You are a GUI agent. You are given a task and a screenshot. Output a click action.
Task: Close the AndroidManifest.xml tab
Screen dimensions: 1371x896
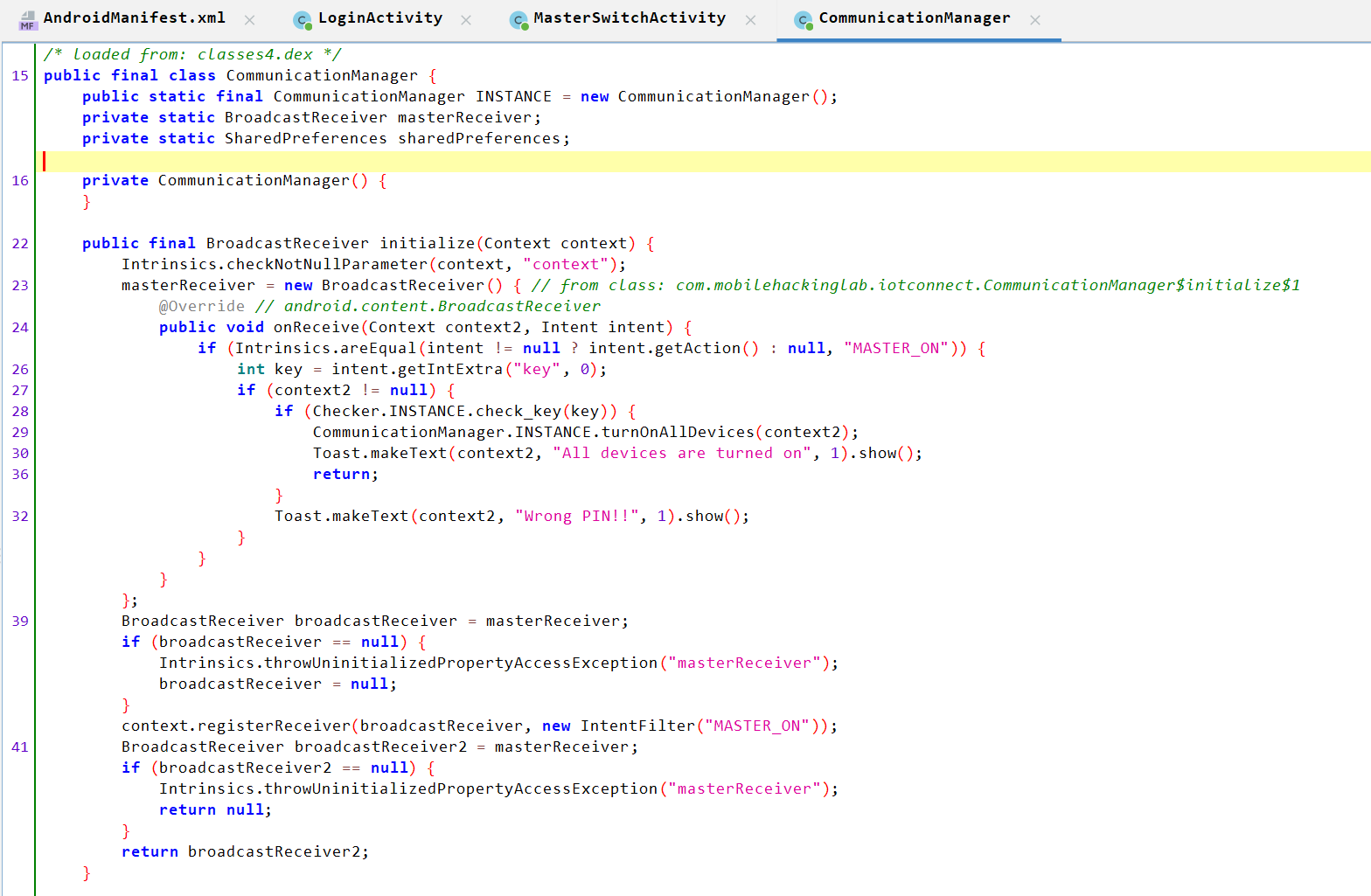(250, 19)
